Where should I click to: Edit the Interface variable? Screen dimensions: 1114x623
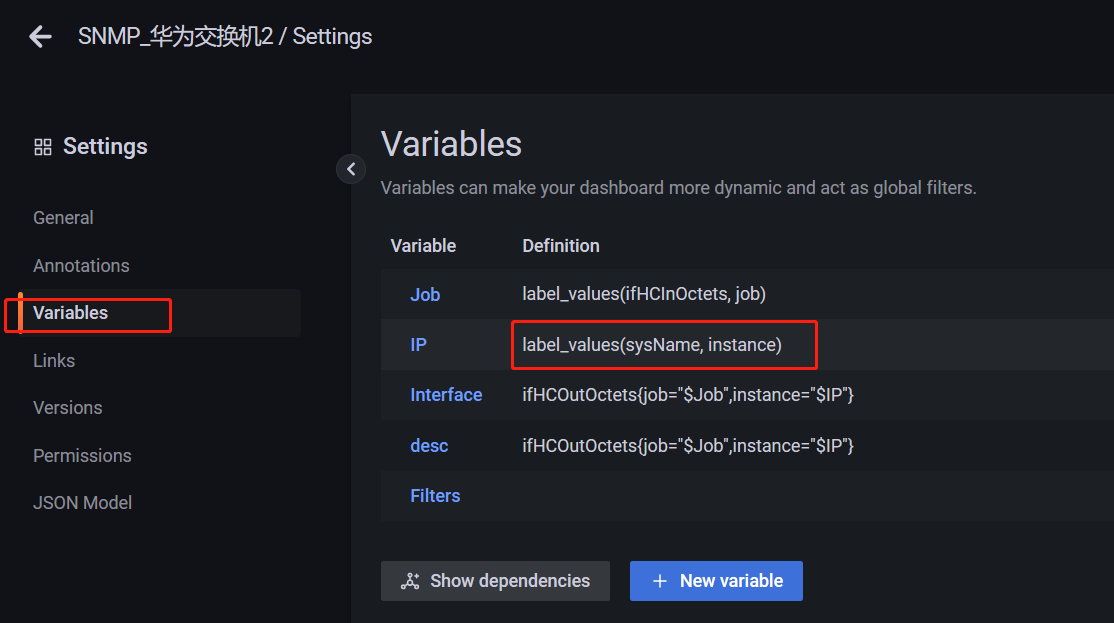[446, 395]
